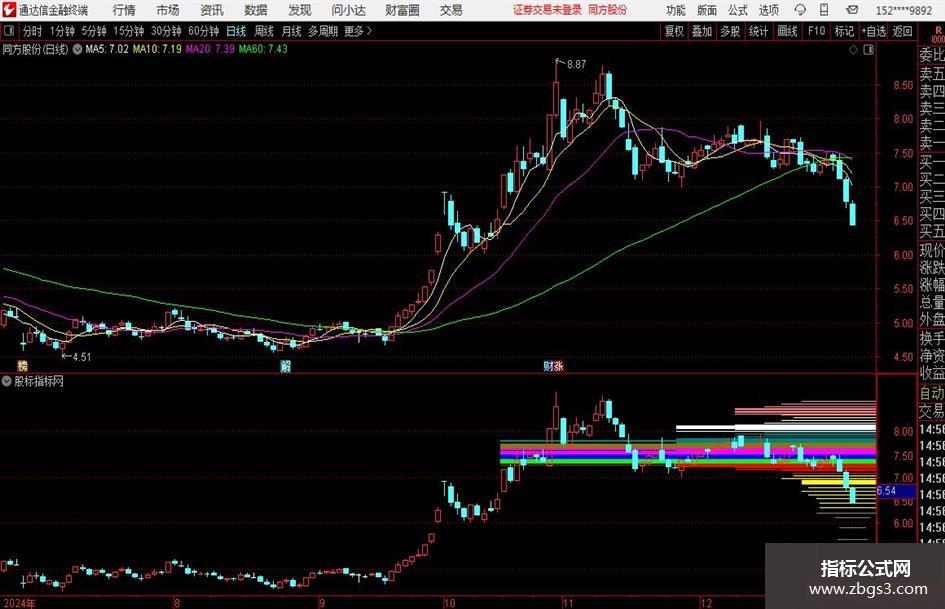This screenshot has height=609, width=945.
Task: Click the 证券交易未登录 login link
Action: point(548,10)
